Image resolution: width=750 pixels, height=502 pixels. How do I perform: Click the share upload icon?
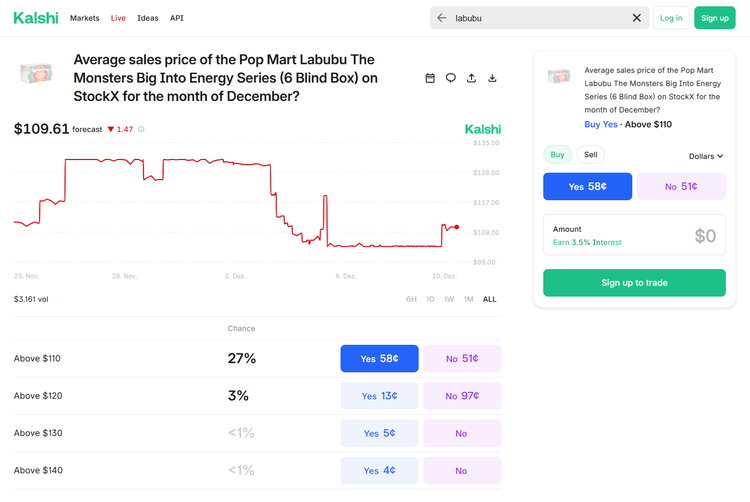pyautogui.click(x=472, y=78)
